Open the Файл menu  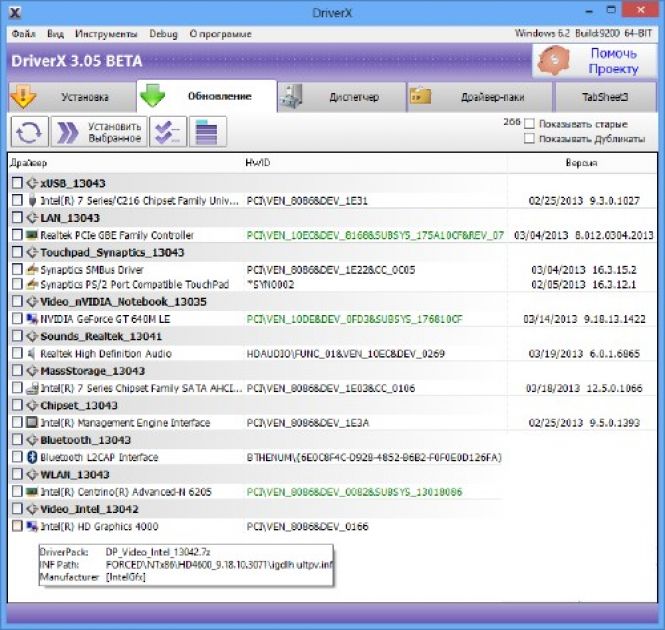(23, 34)
